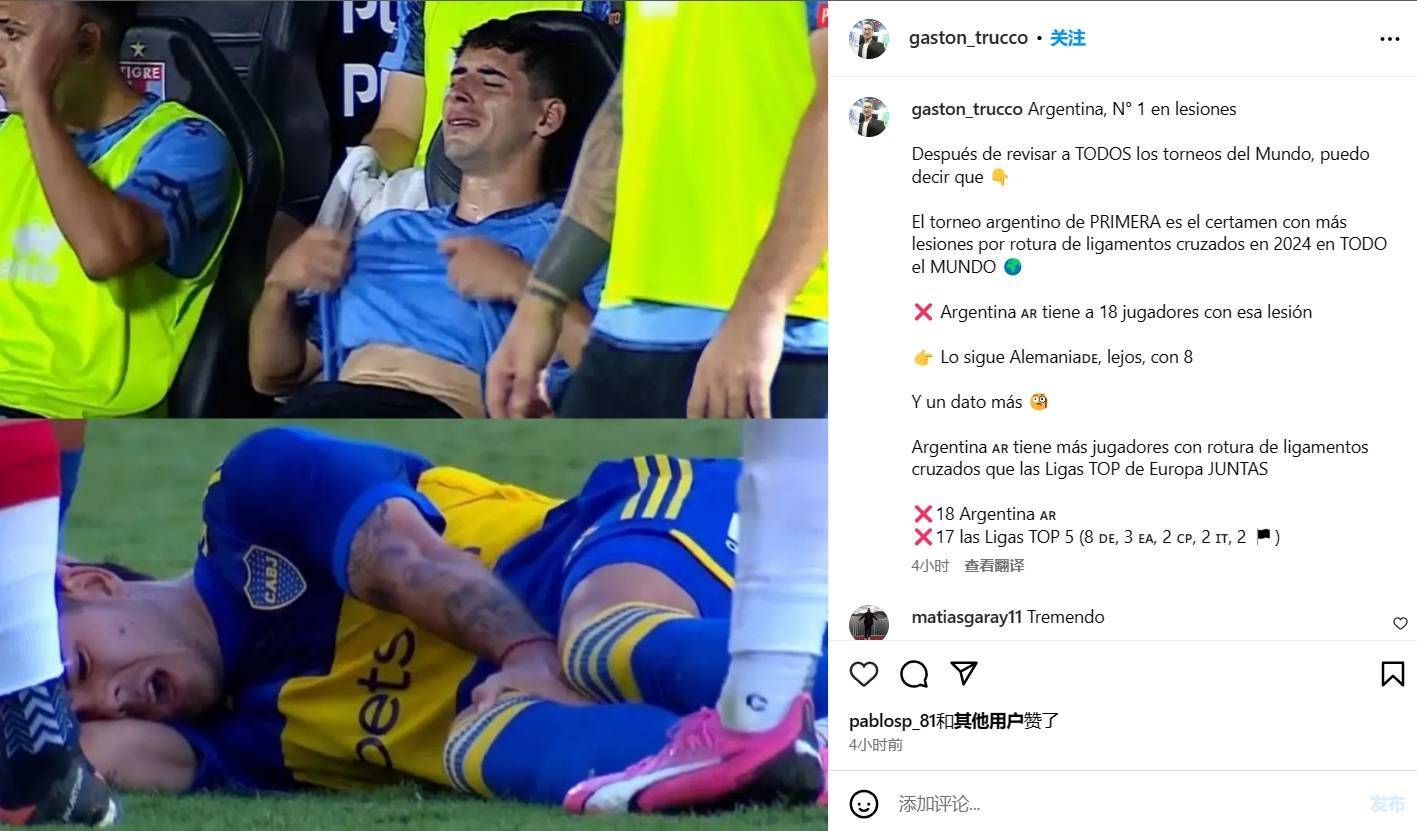This screenshot has height=831, width=1417.
Task: Click the 4小时前 post timestamp
Action: tap(876, 745)
